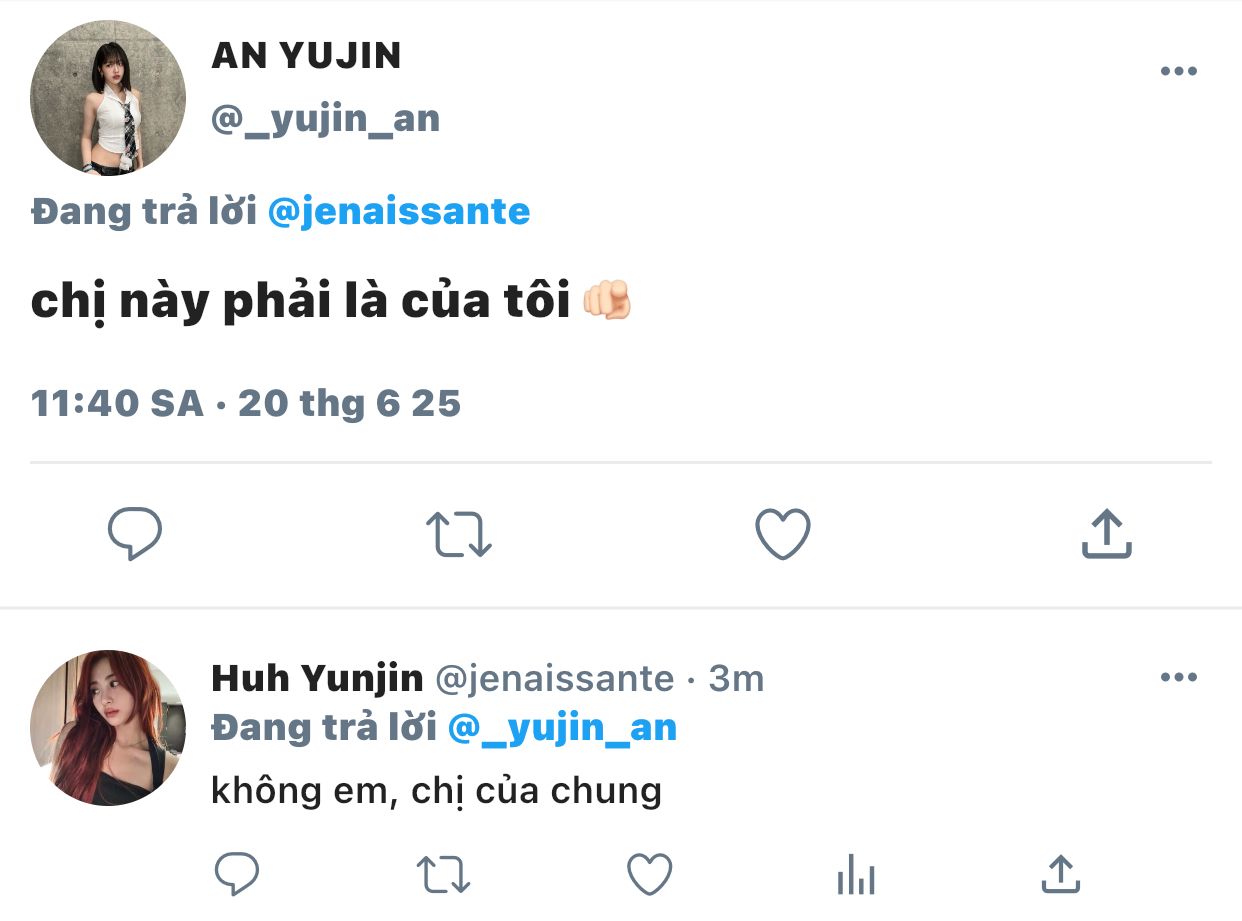
Task: Open the @_yujin_an handle under AN YUJIN
Action: click(x=326, y=119)
